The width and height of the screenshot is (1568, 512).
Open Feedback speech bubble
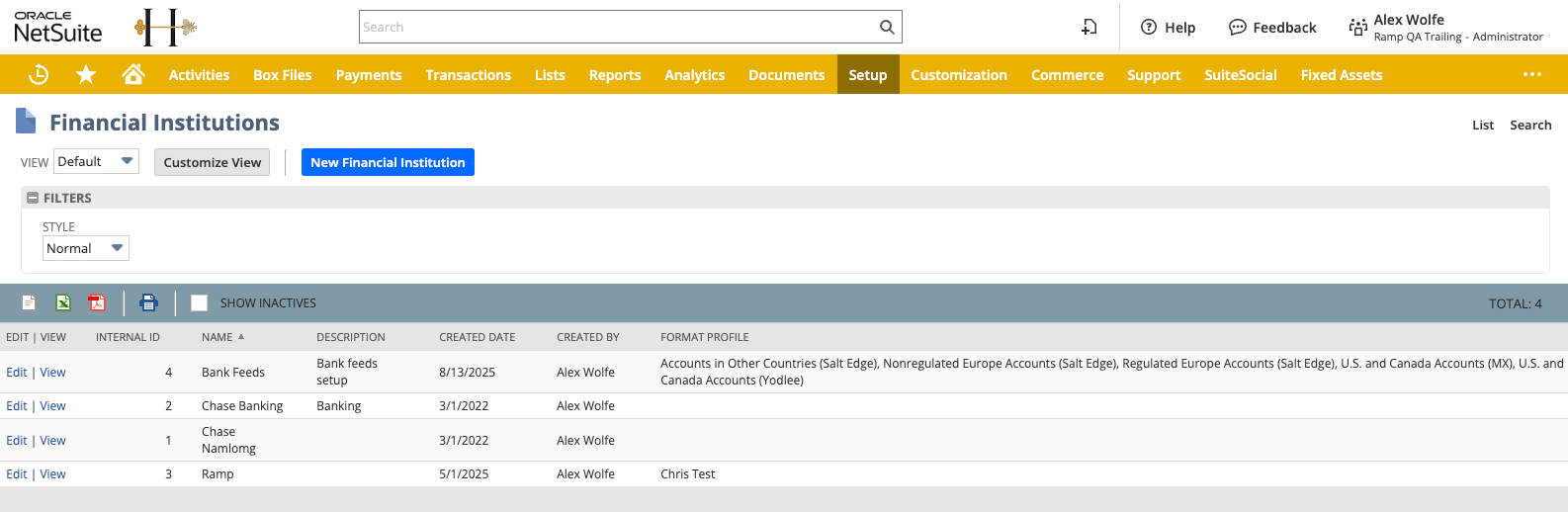click(1272, 27)
